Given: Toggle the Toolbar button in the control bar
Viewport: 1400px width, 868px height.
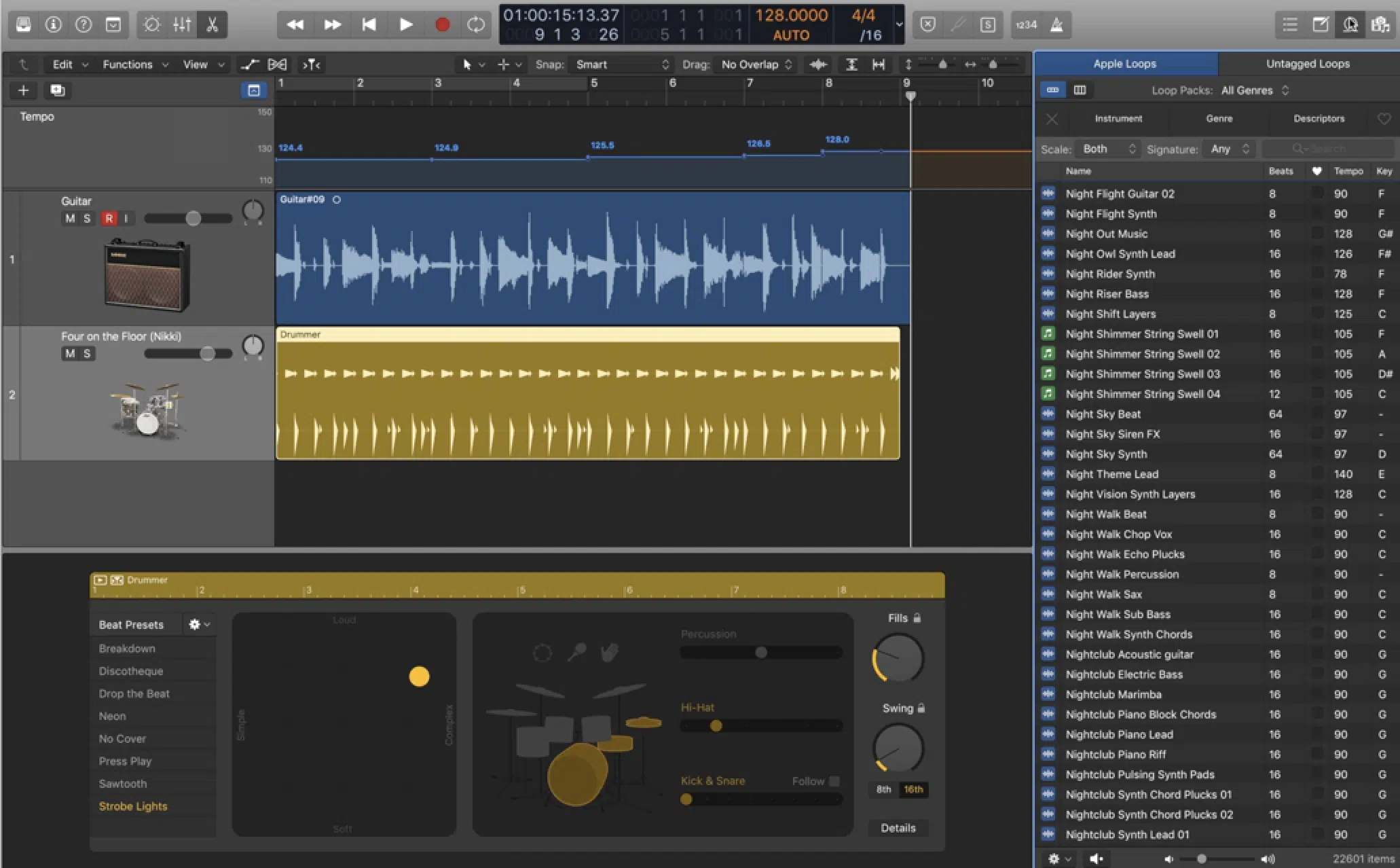Looking at the screenshot, I should 113,25.
